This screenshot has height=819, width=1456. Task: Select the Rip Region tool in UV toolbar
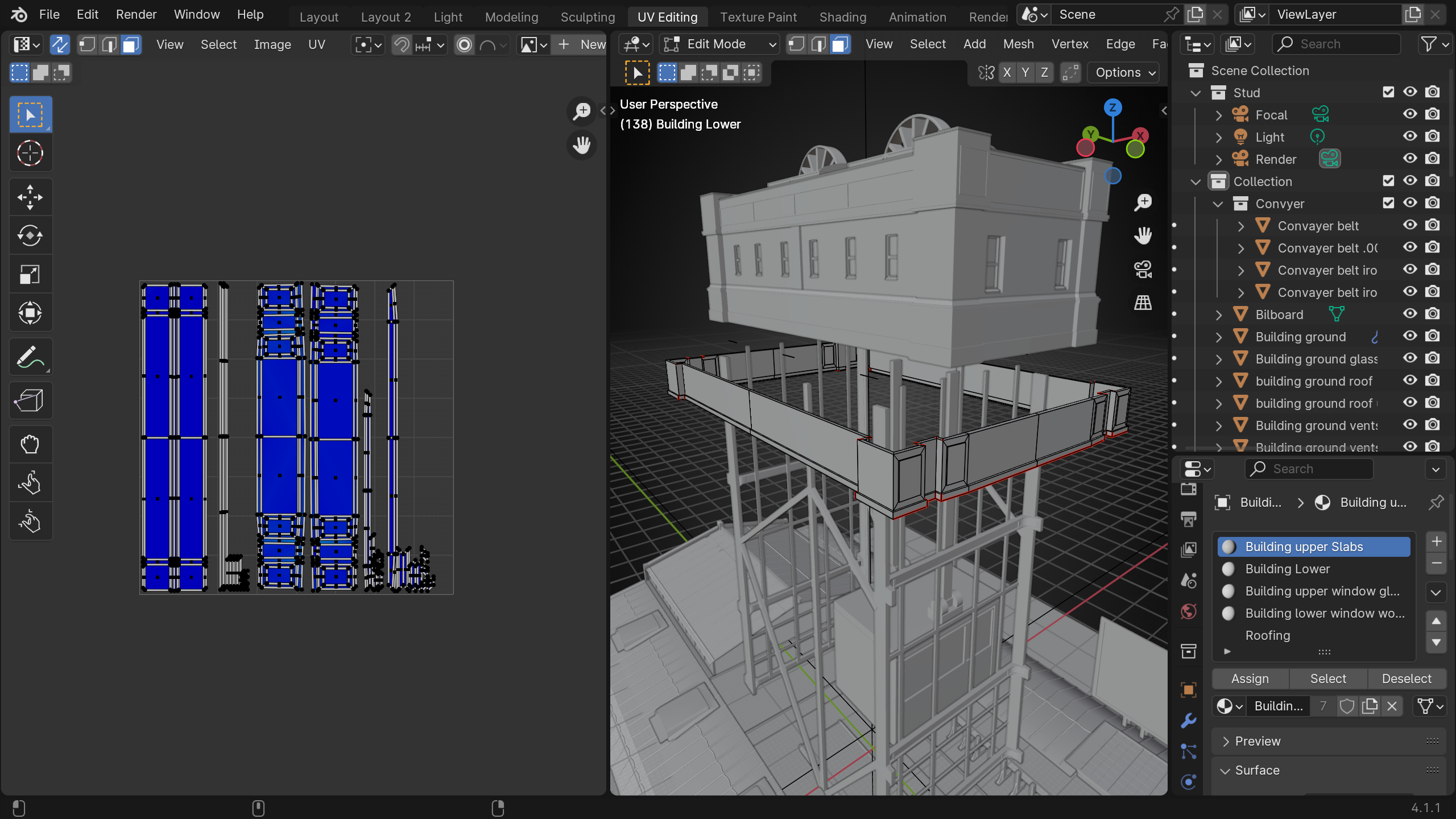31,401
